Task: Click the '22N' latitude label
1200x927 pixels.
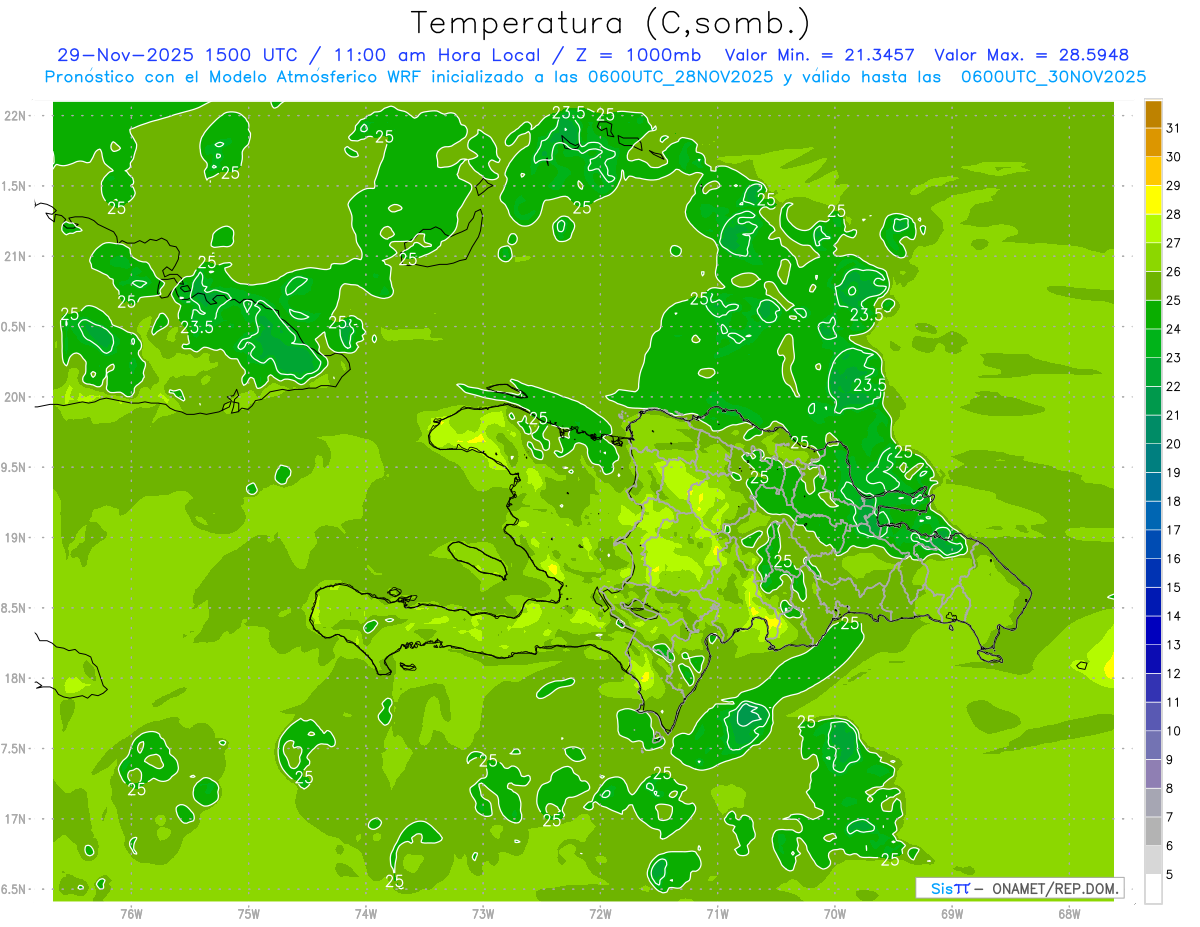Action: click(x=16, y=116)
